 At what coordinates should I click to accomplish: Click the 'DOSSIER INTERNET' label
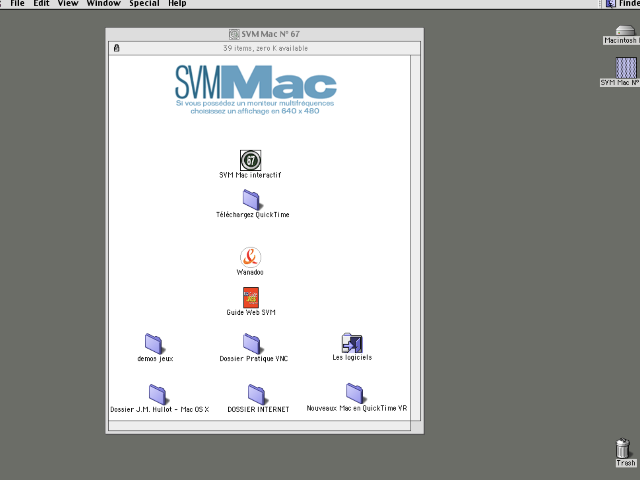click(258, 409)
